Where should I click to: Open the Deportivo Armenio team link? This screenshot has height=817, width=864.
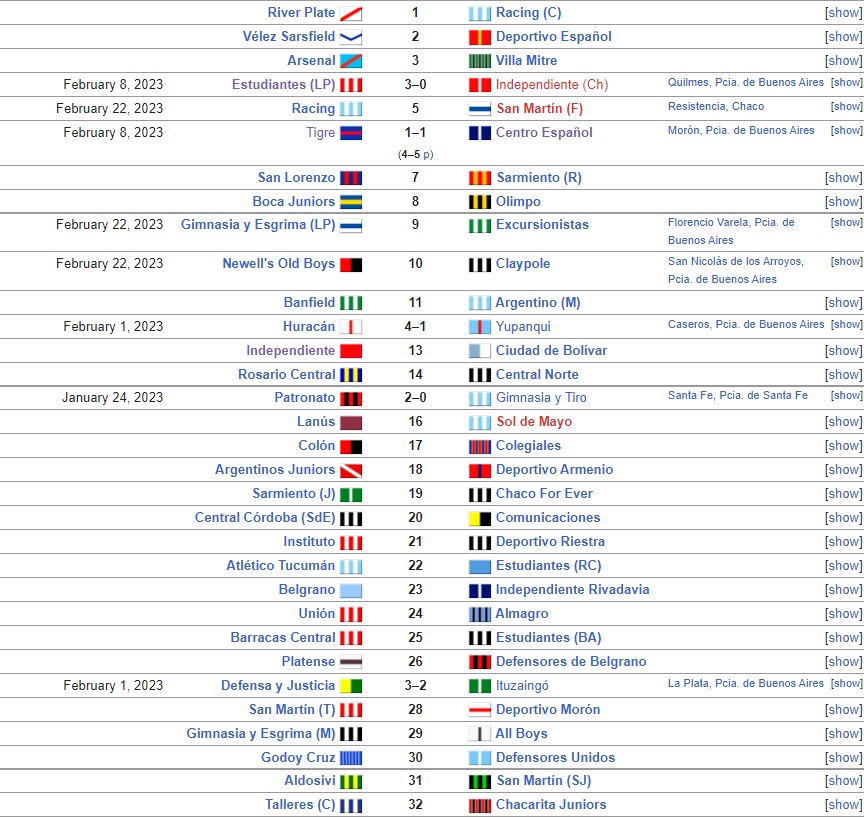pyautogui.click(x=554, y=469)
